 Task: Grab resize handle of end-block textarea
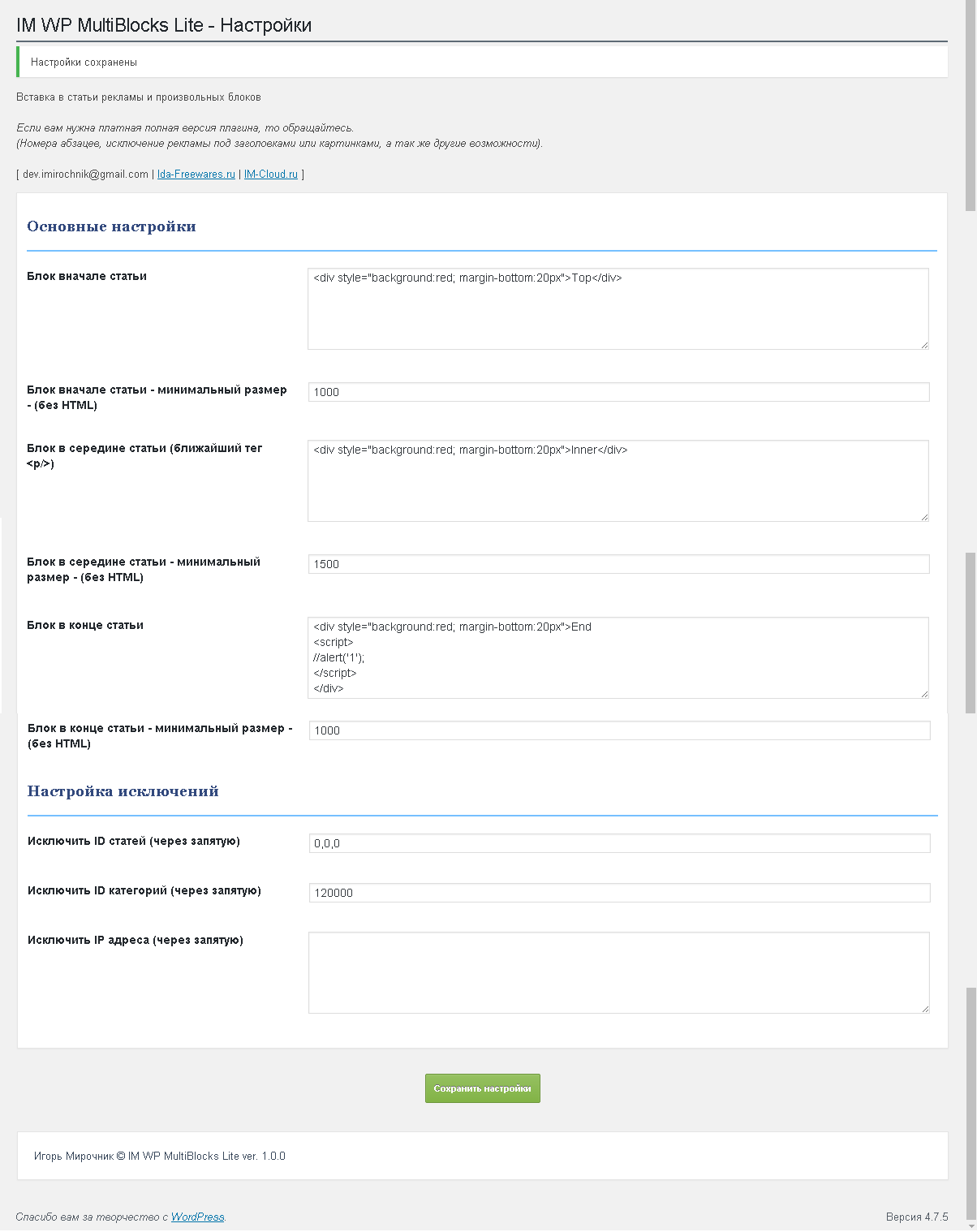point(924,694)
